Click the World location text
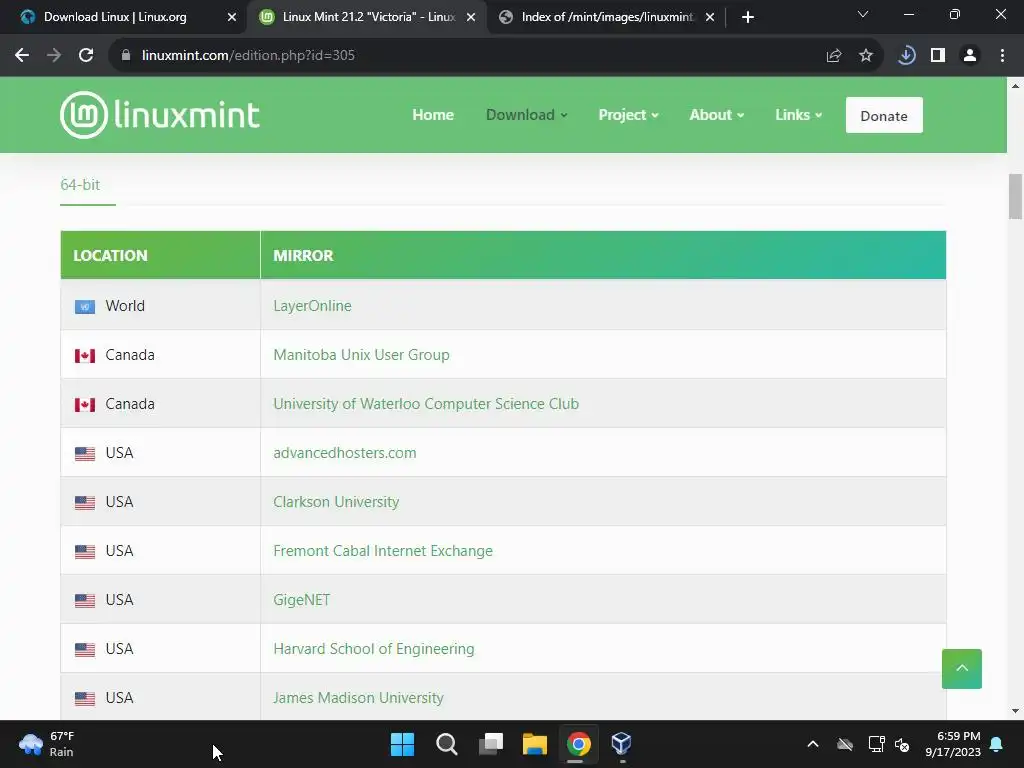Image resolution: width=1024 pixels, height=768 pixels. point(125,306)
